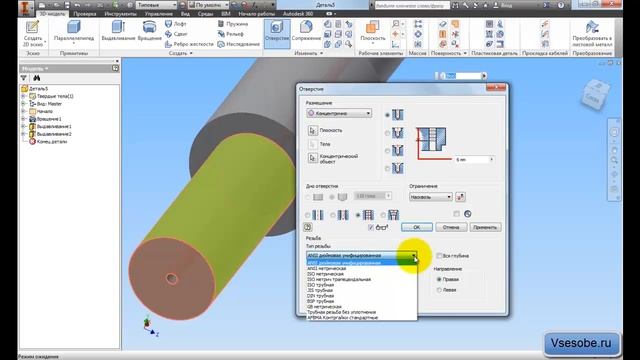The image size is (640, 360).
Task: Select the taper tapped hole radio
Action: (x=383, y=215)
